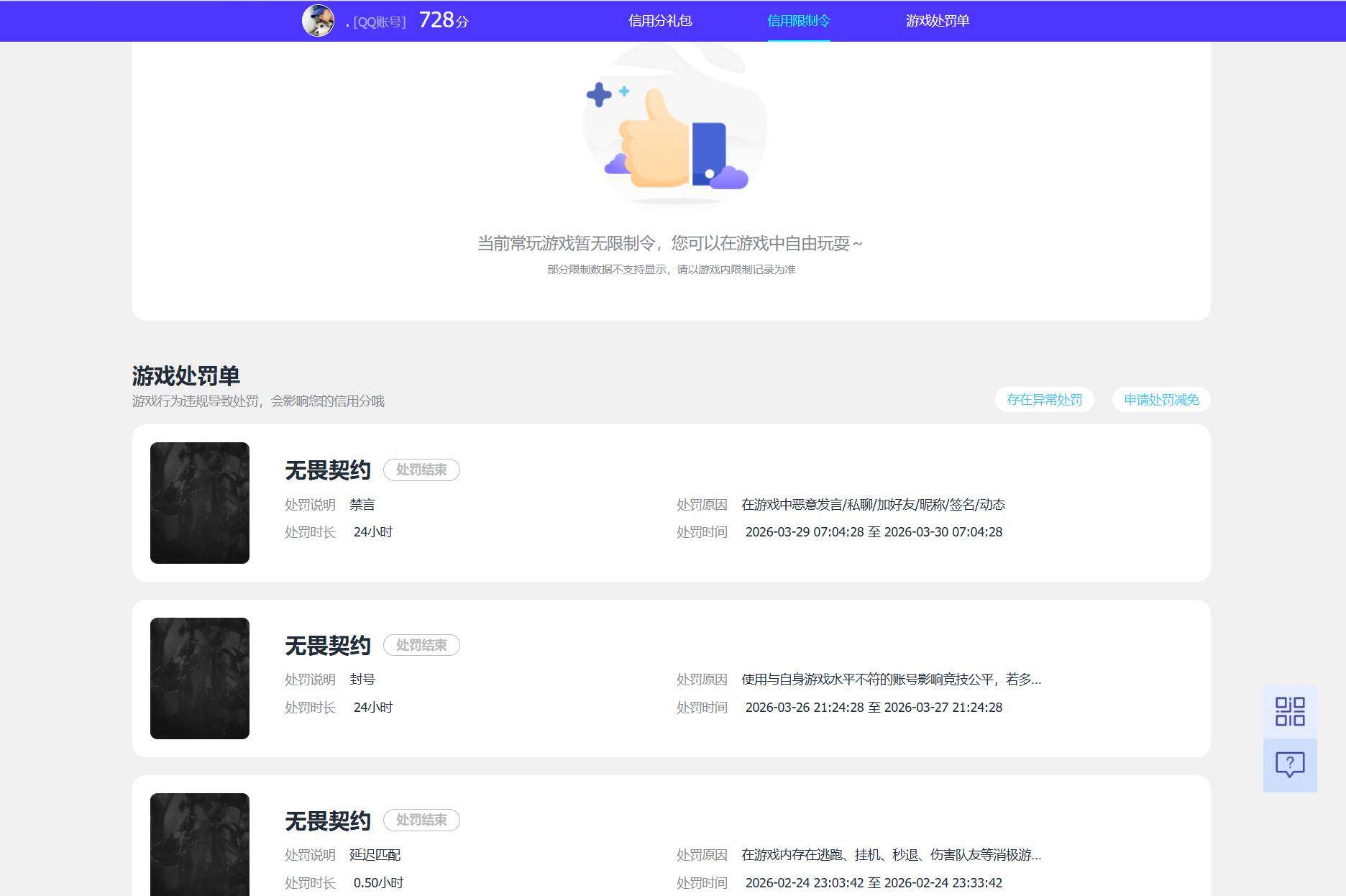Open game thumbnail of 封号 penalty card
Screen dimensions: 1346x896
pos(200,678)
